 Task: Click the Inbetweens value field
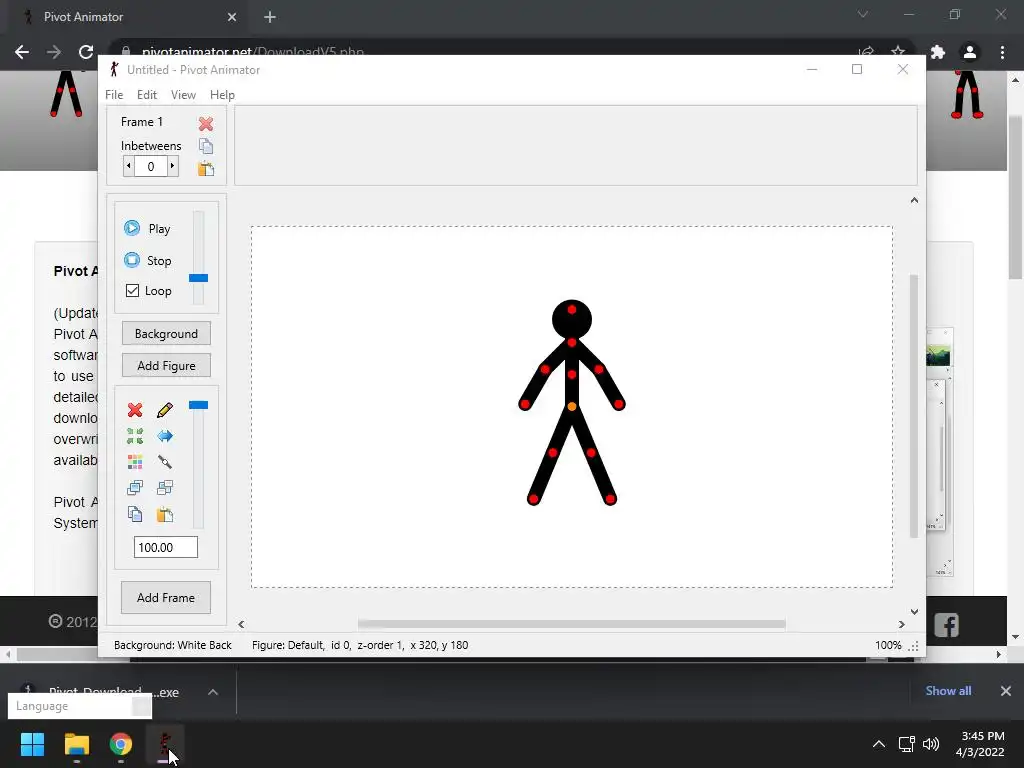[151, 166]
